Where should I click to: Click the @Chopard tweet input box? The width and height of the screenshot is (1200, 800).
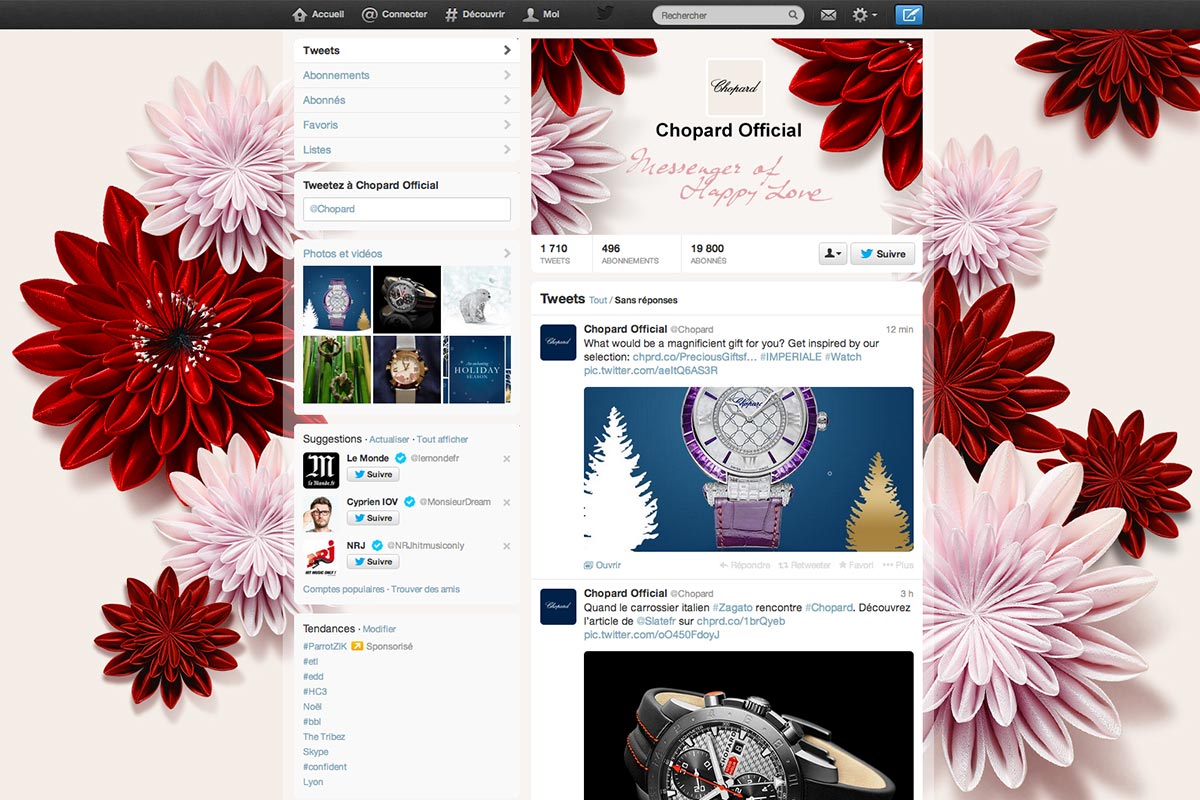407,209
